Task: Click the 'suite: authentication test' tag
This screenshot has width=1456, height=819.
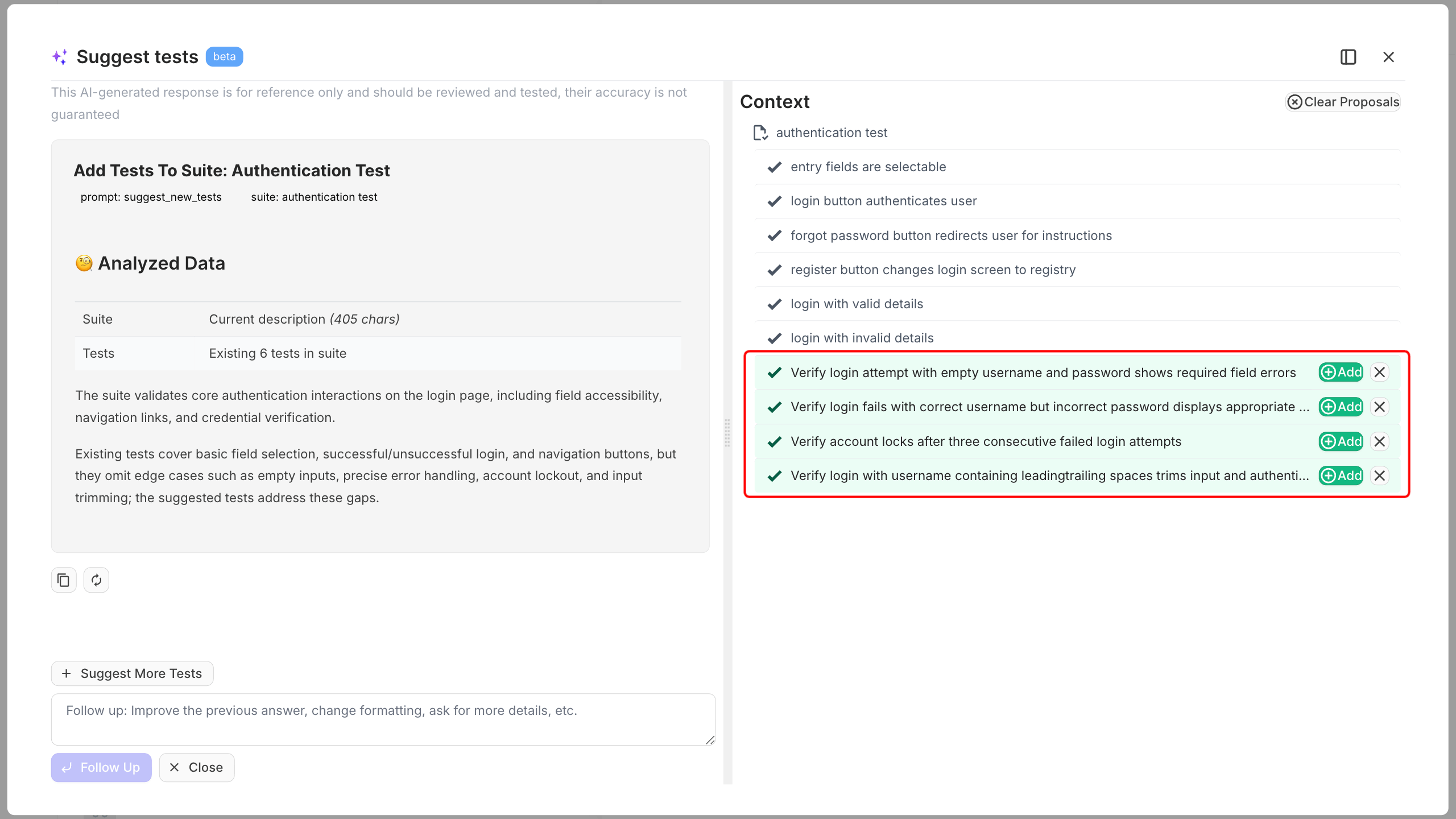Action: [x=314, y=197]
